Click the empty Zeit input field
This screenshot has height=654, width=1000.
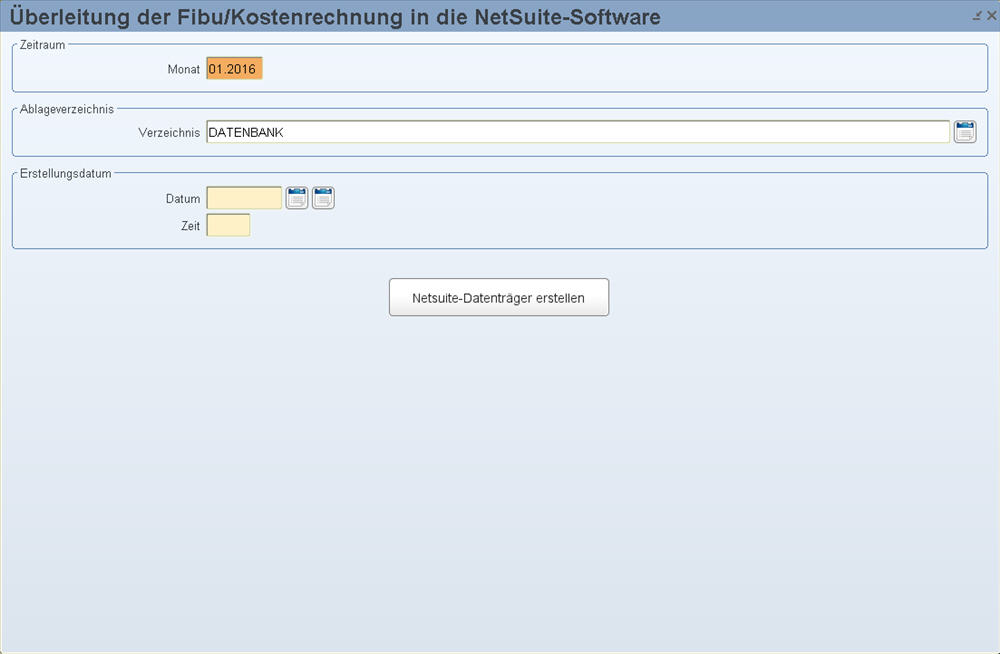[x=228, y=225]
